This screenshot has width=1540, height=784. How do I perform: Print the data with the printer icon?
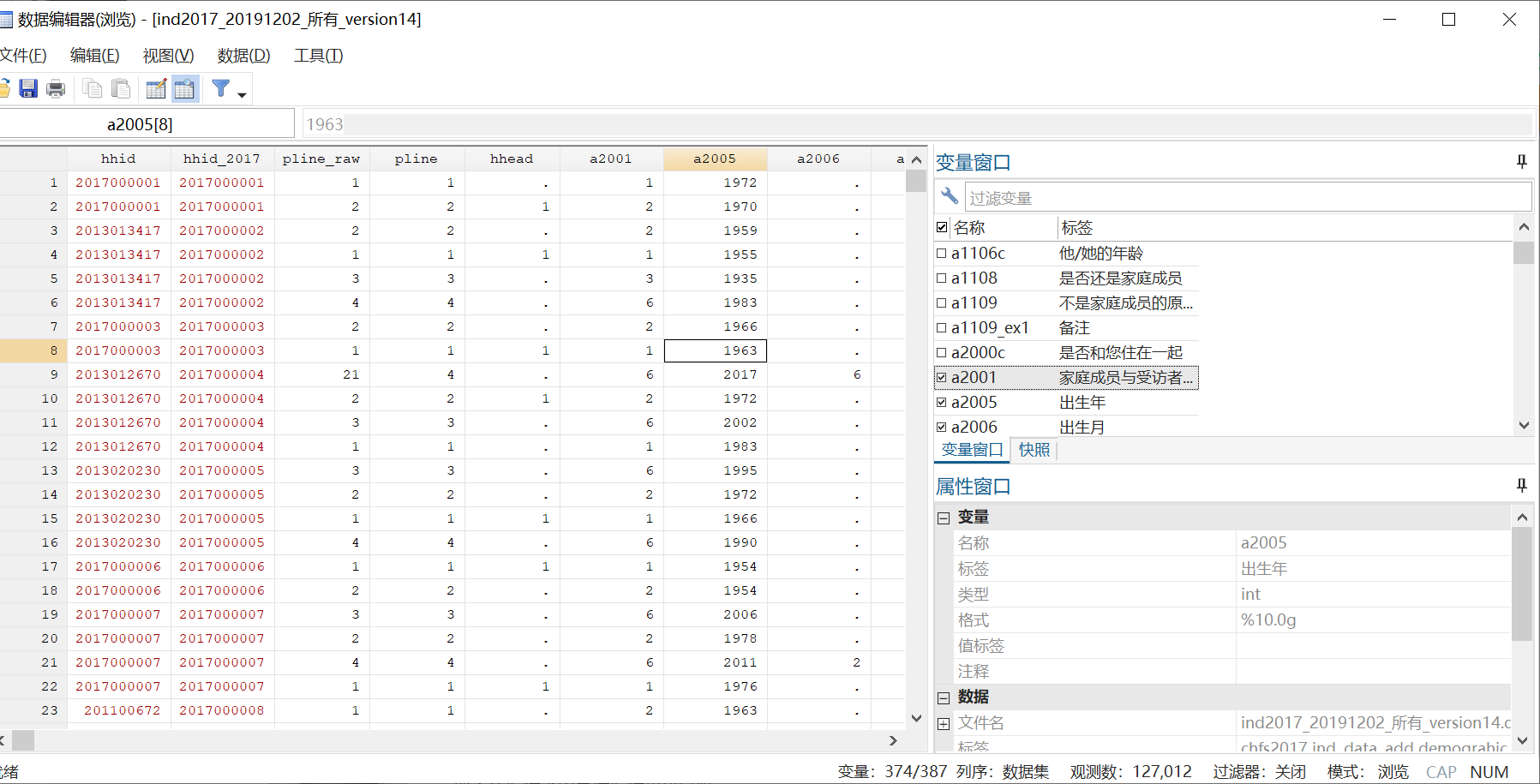(56, 88)
